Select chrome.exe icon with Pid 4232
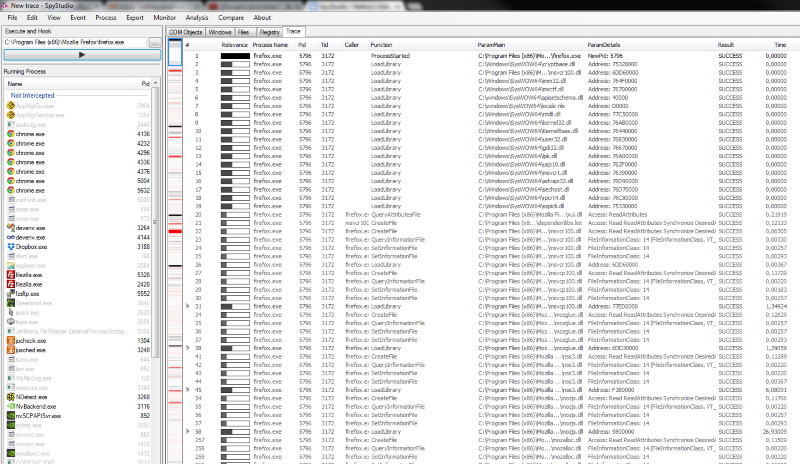The width and height of the screenshot is (800, 464). coord(11,143)
